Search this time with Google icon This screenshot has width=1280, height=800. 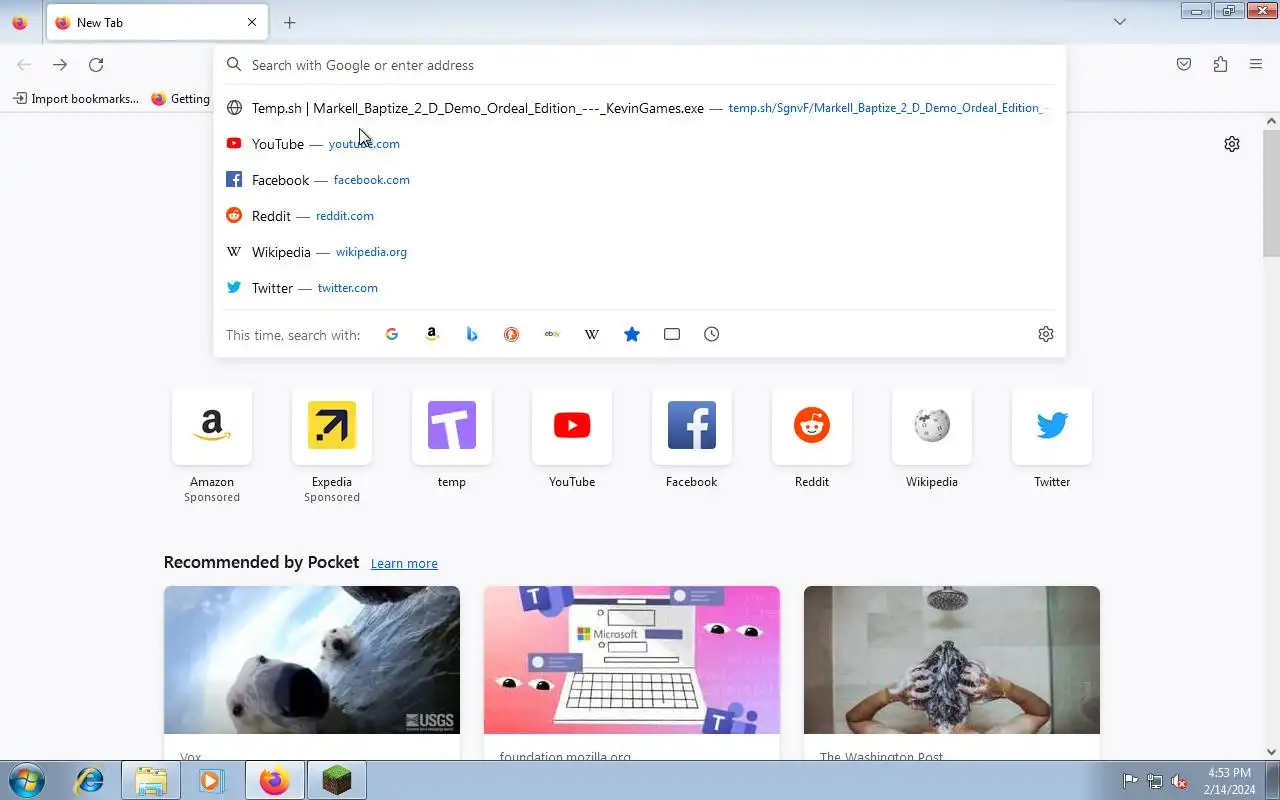(392, 334)
